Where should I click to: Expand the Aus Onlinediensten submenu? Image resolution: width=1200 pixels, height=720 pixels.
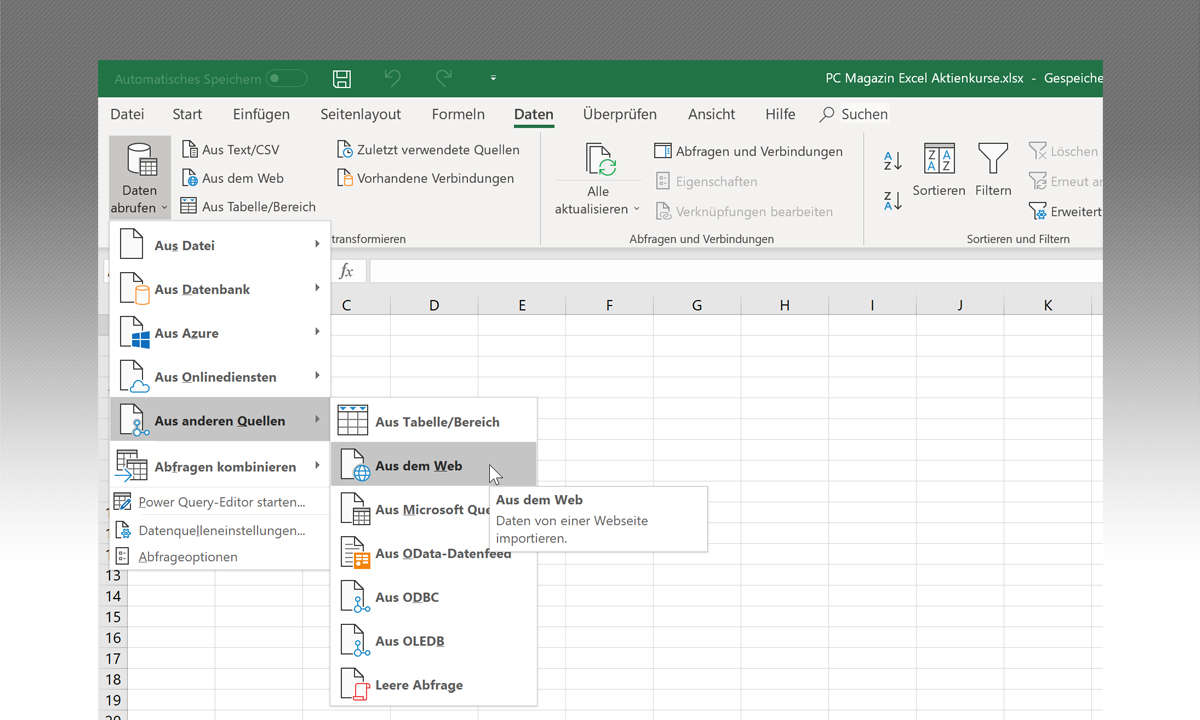coord(220,377)
